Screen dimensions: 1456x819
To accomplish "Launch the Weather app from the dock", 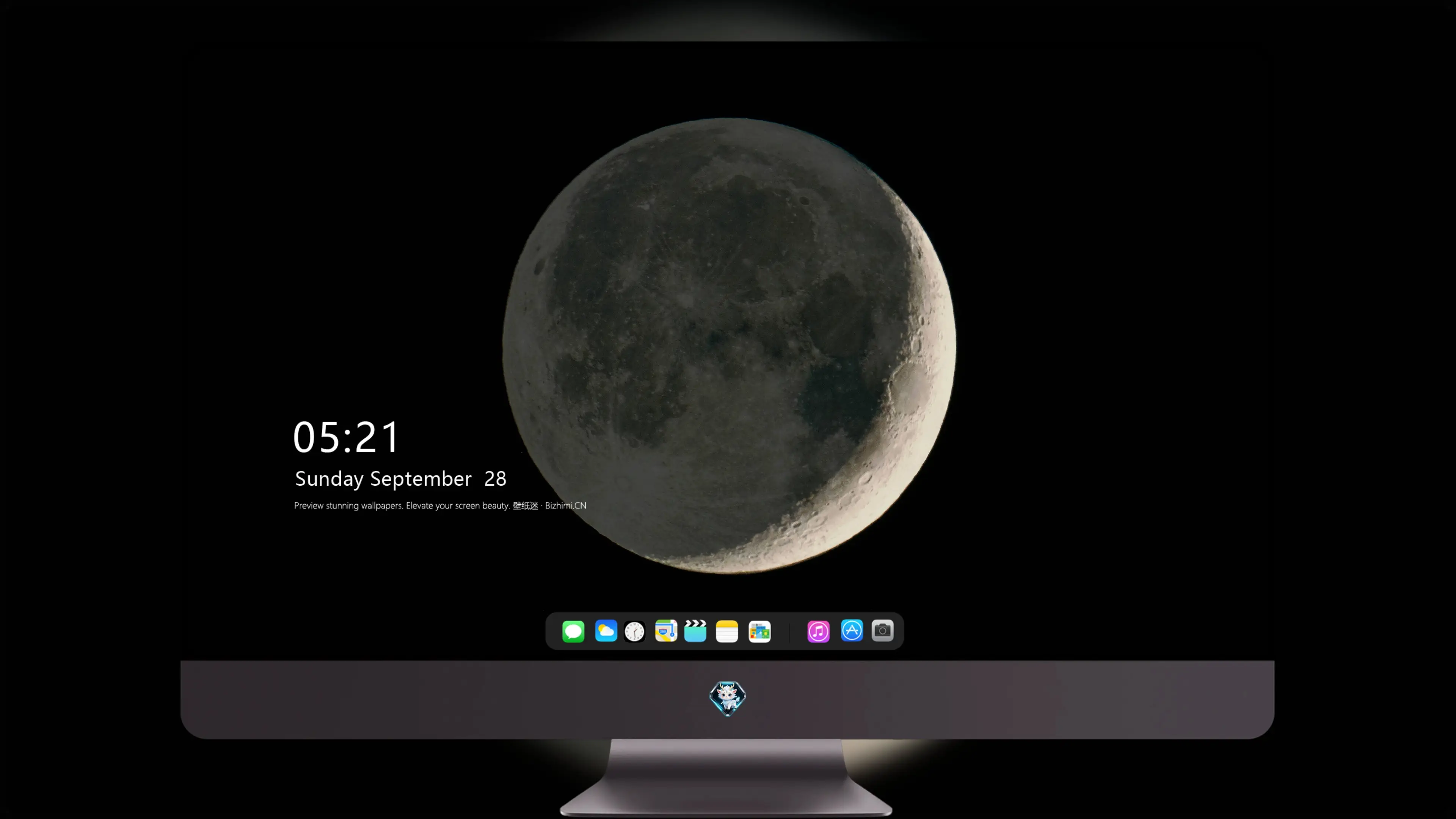I will point(606,631).
